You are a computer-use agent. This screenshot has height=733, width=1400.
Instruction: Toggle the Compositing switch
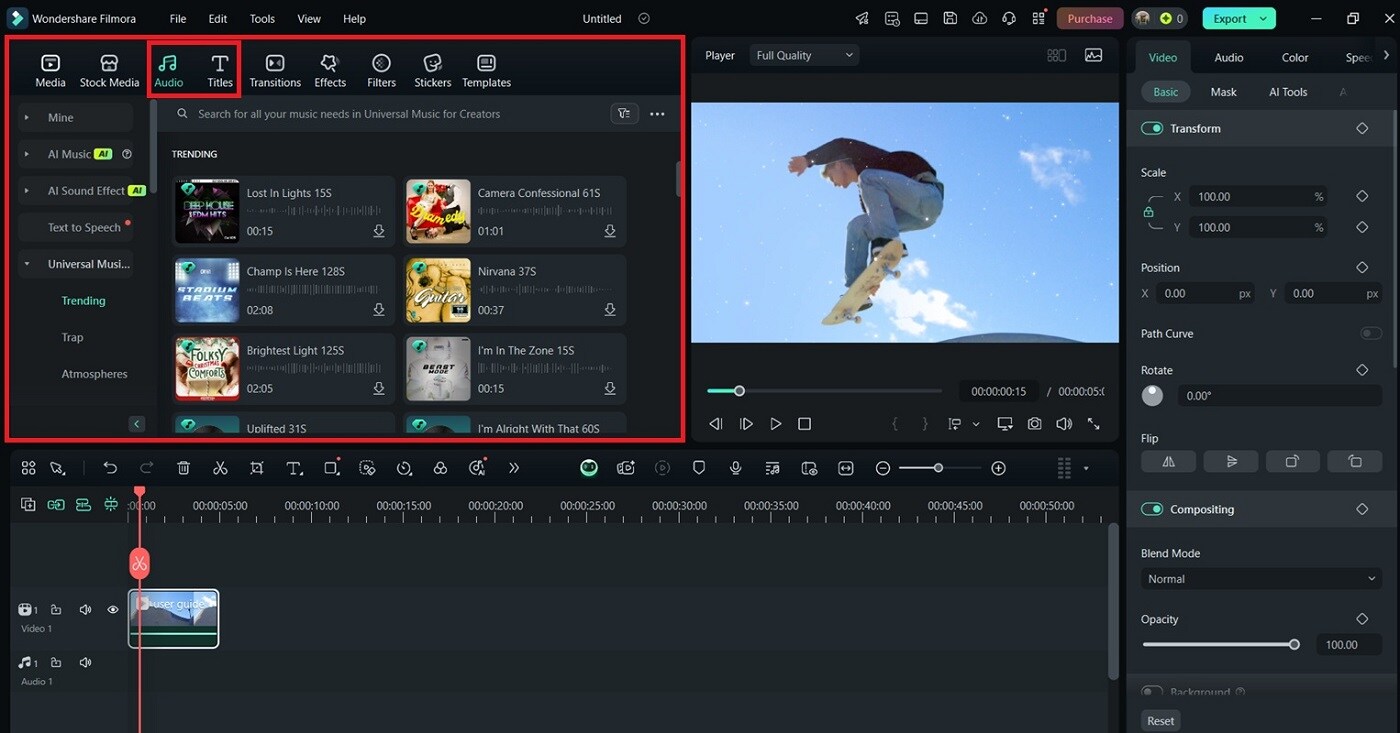point(1152,510)
